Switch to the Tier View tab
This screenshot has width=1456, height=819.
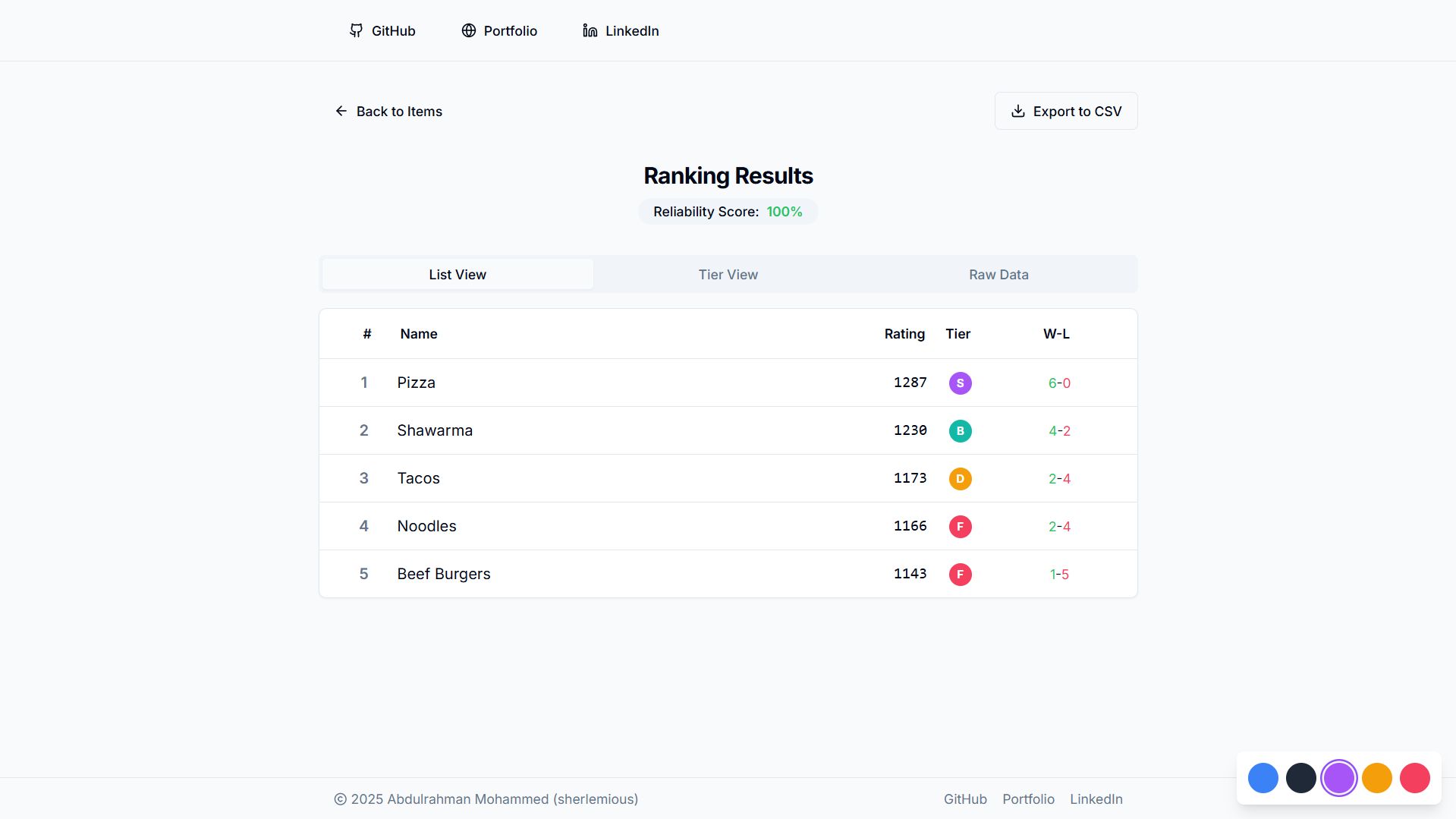[x=728, y=275]
